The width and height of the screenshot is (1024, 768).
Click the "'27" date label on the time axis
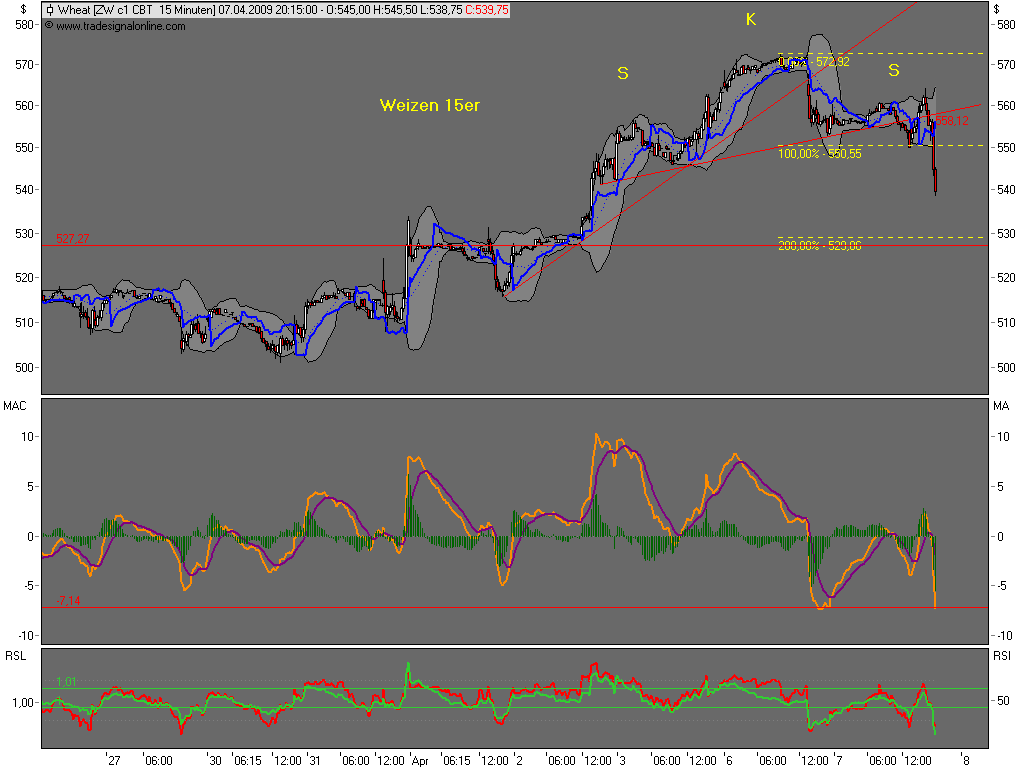click(114, 760)
